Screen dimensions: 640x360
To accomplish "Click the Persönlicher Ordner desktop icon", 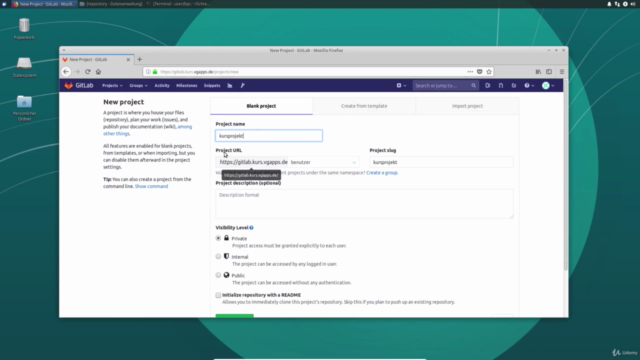I will pos(24,108).
